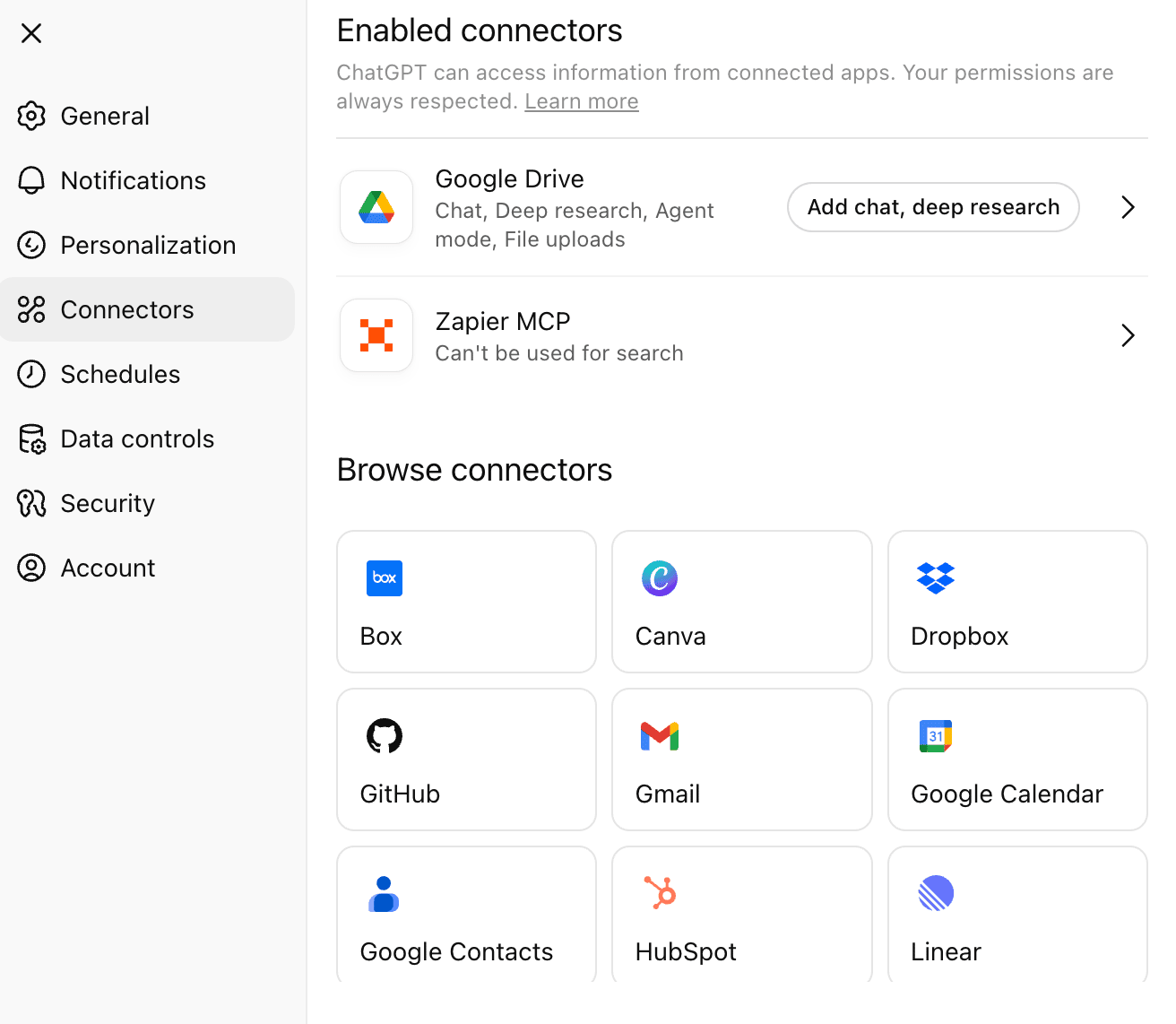The image size is (1176, 1024).
Task: Expand Zapier MCP details chevron
Action: click(x=1128, y=335)
